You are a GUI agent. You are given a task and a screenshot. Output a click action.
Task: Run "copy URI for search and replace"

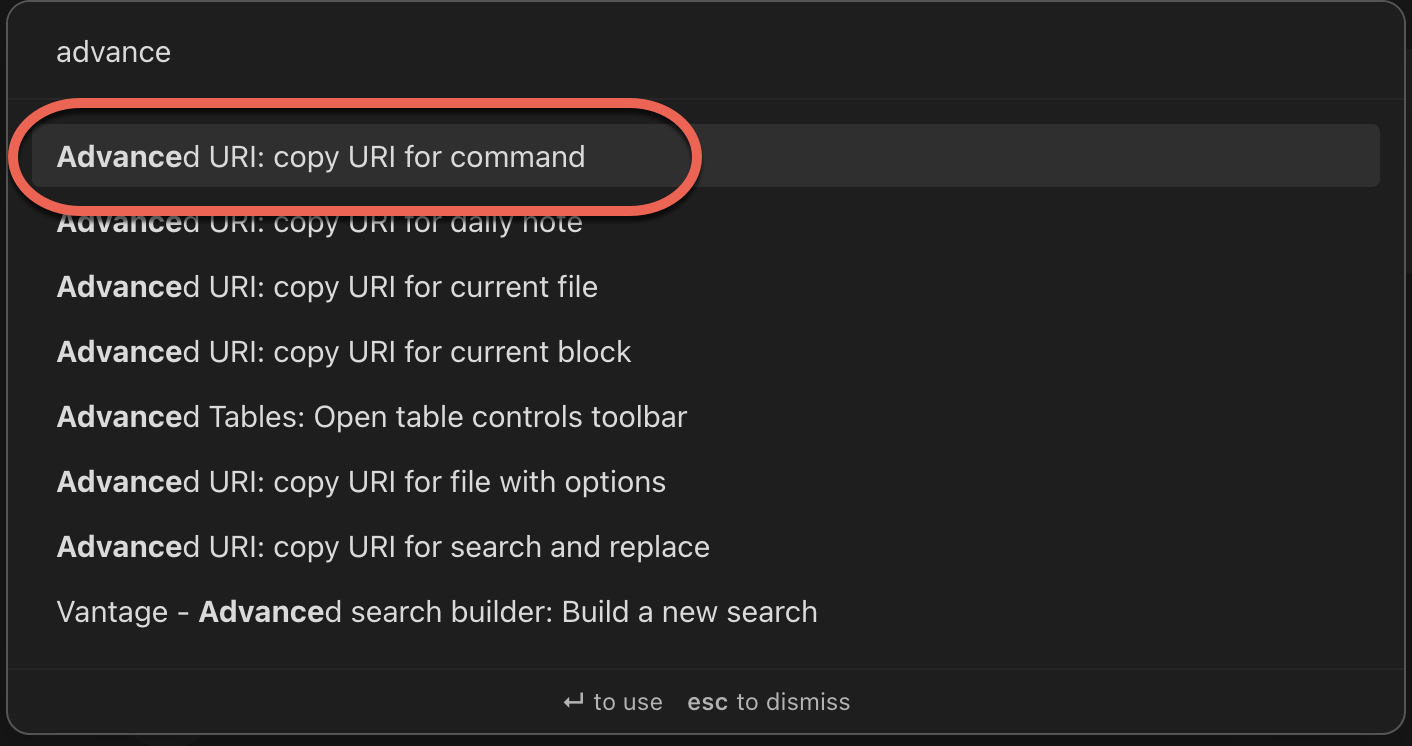coord(382,546)
